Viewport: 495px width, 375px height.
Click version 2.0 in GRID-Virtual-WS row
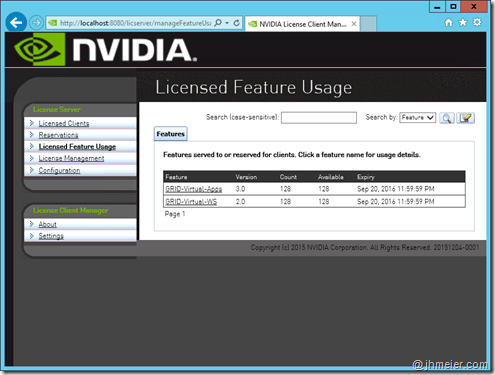(240, 202)
